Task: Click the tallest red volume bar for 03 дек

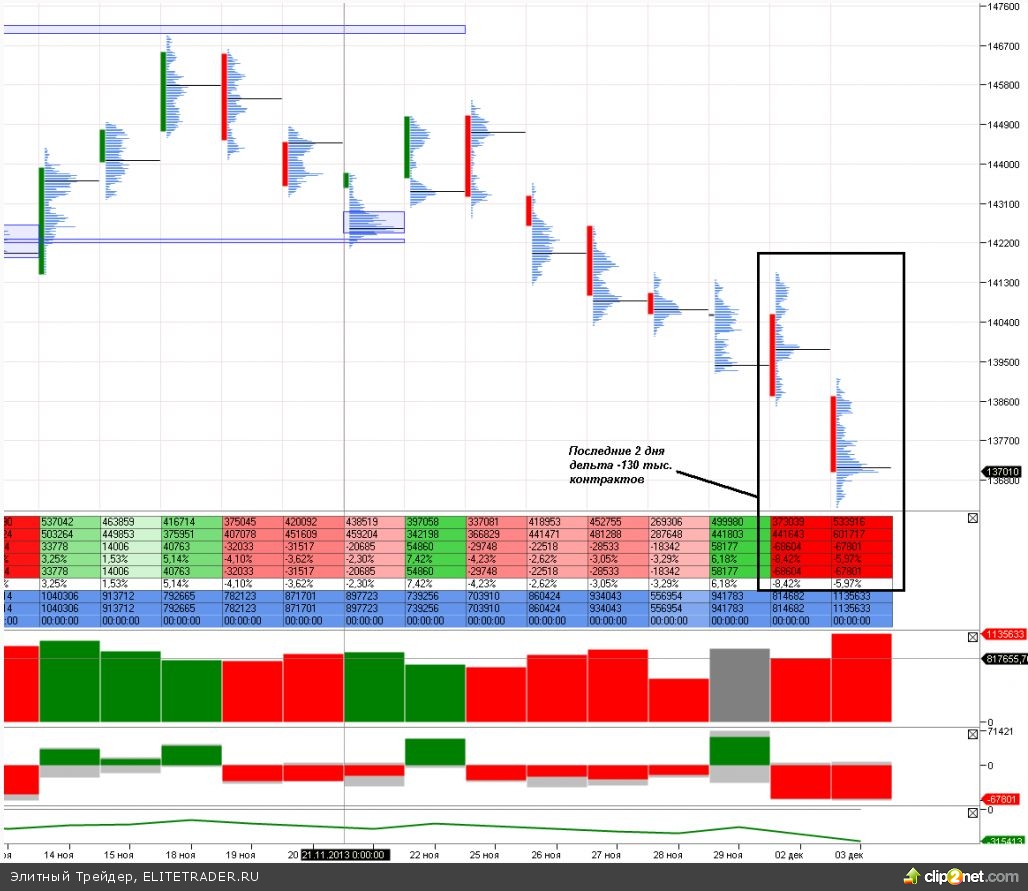Action: pyautogui.click(x=861, y=678)
